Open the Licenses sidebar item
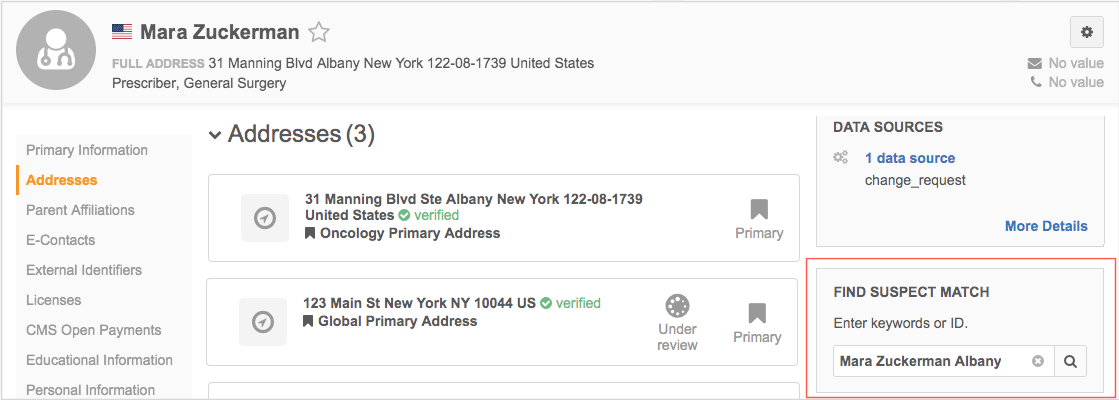Screen dimensions: 1119x400 tap(54, 300)
